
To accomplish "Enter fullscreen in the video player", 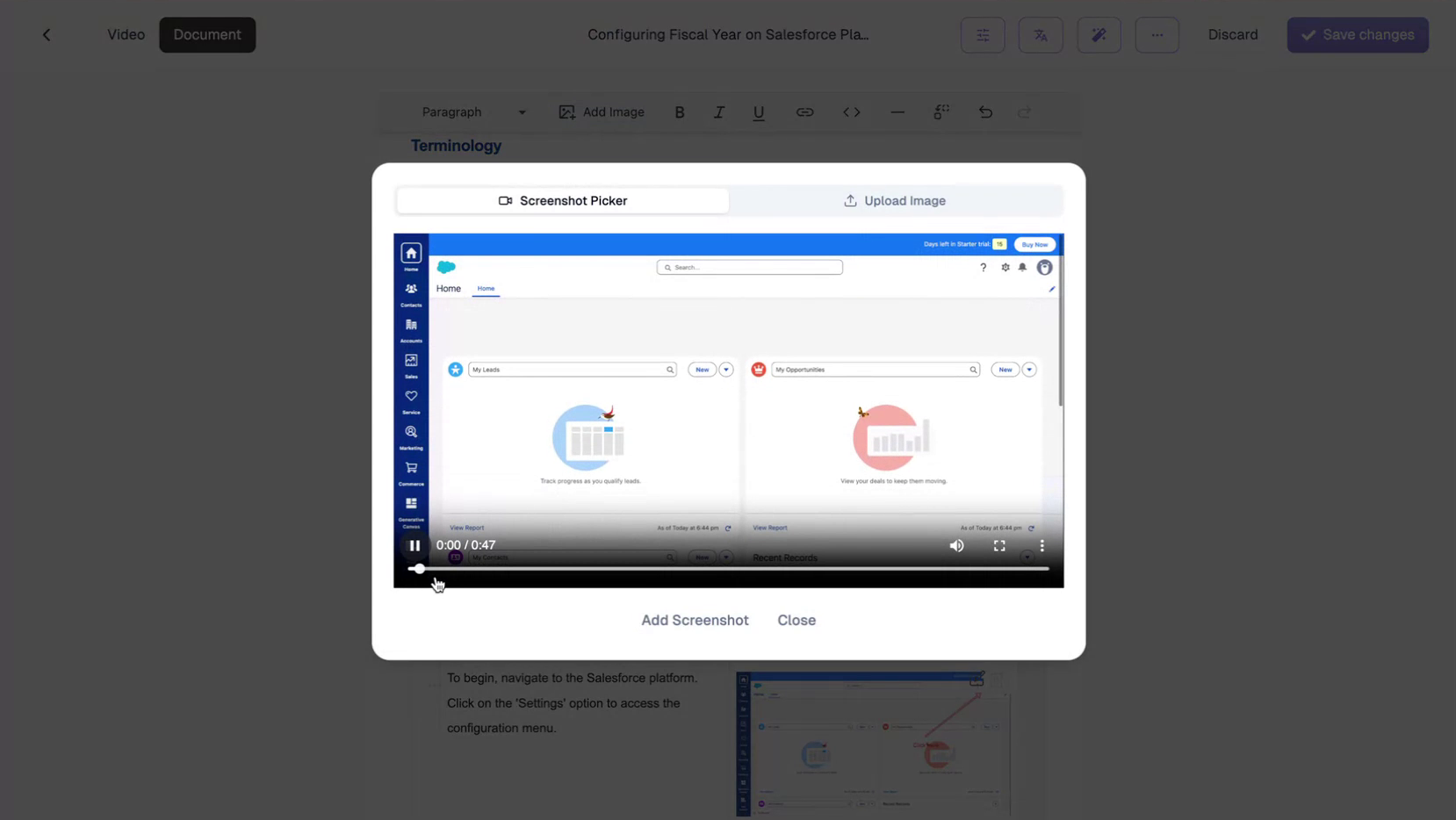I will (x=998, y=545).
